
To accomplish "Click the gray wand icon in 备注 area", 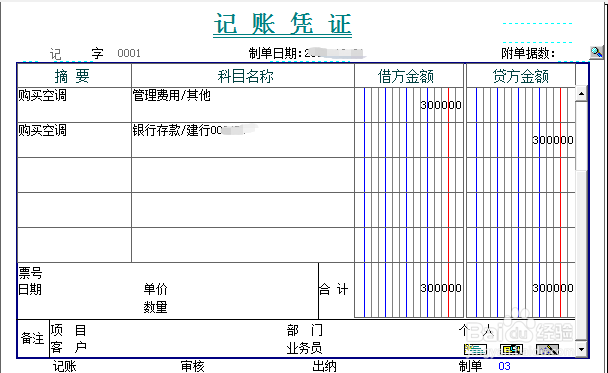I will 547,349.
